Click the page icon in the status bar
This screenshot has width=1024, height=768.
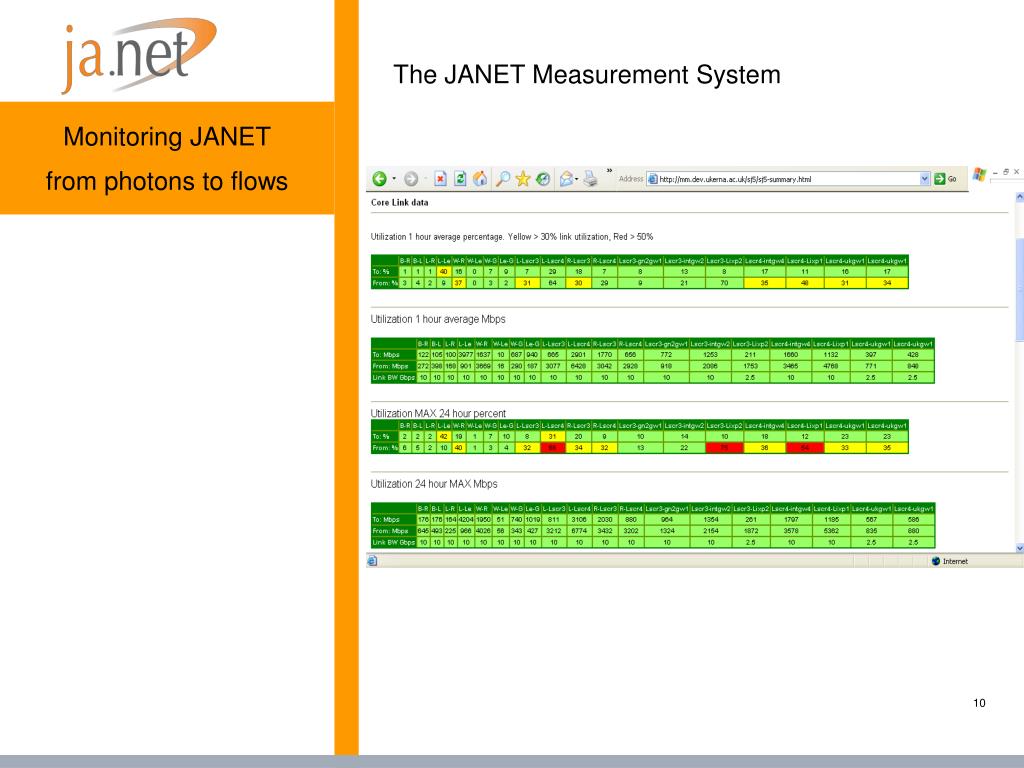click(x=372, y=561)
